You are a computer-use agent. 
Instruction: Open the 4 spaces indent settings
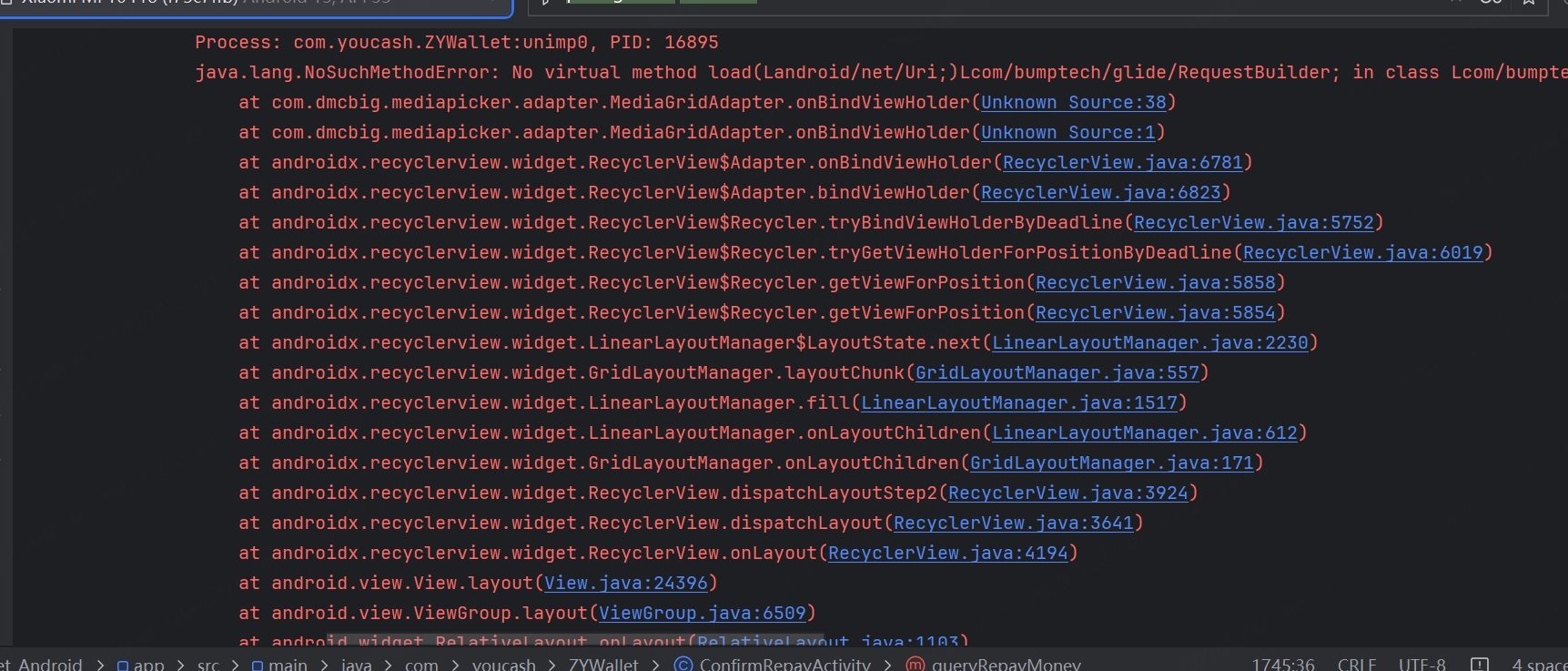(1539, 665)
